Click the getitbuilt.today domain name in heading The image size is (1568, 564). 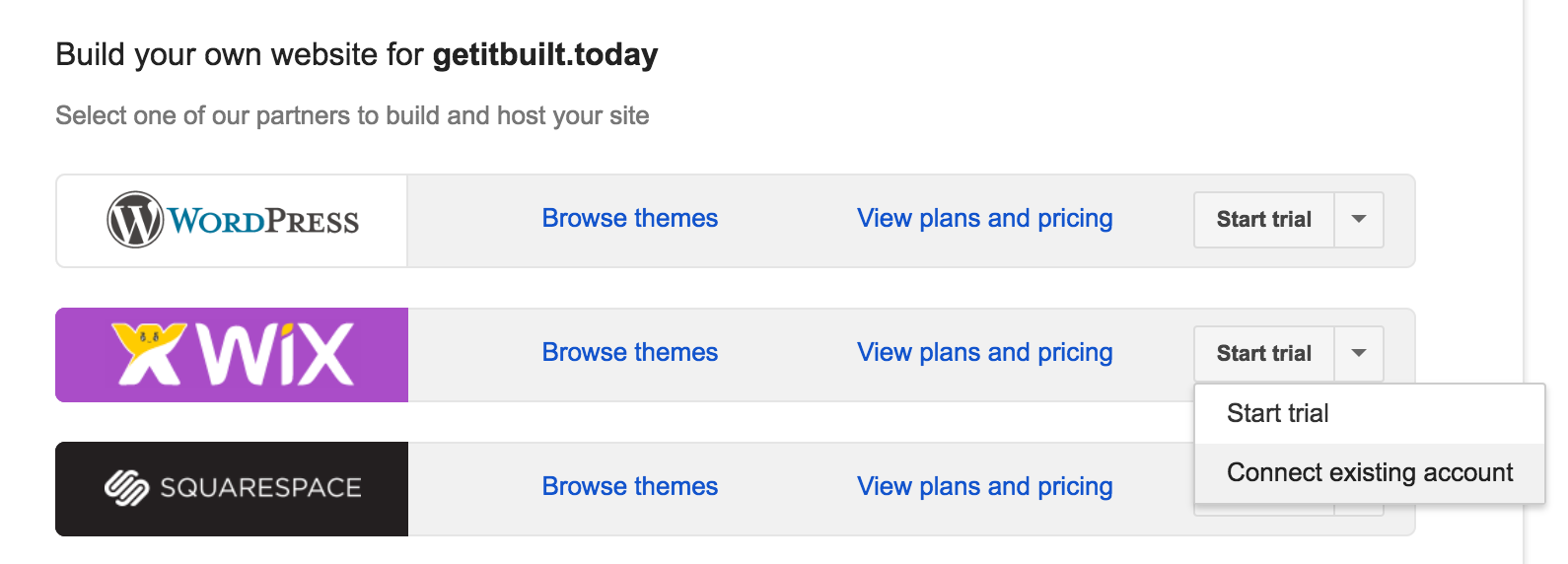pos(544,54)
